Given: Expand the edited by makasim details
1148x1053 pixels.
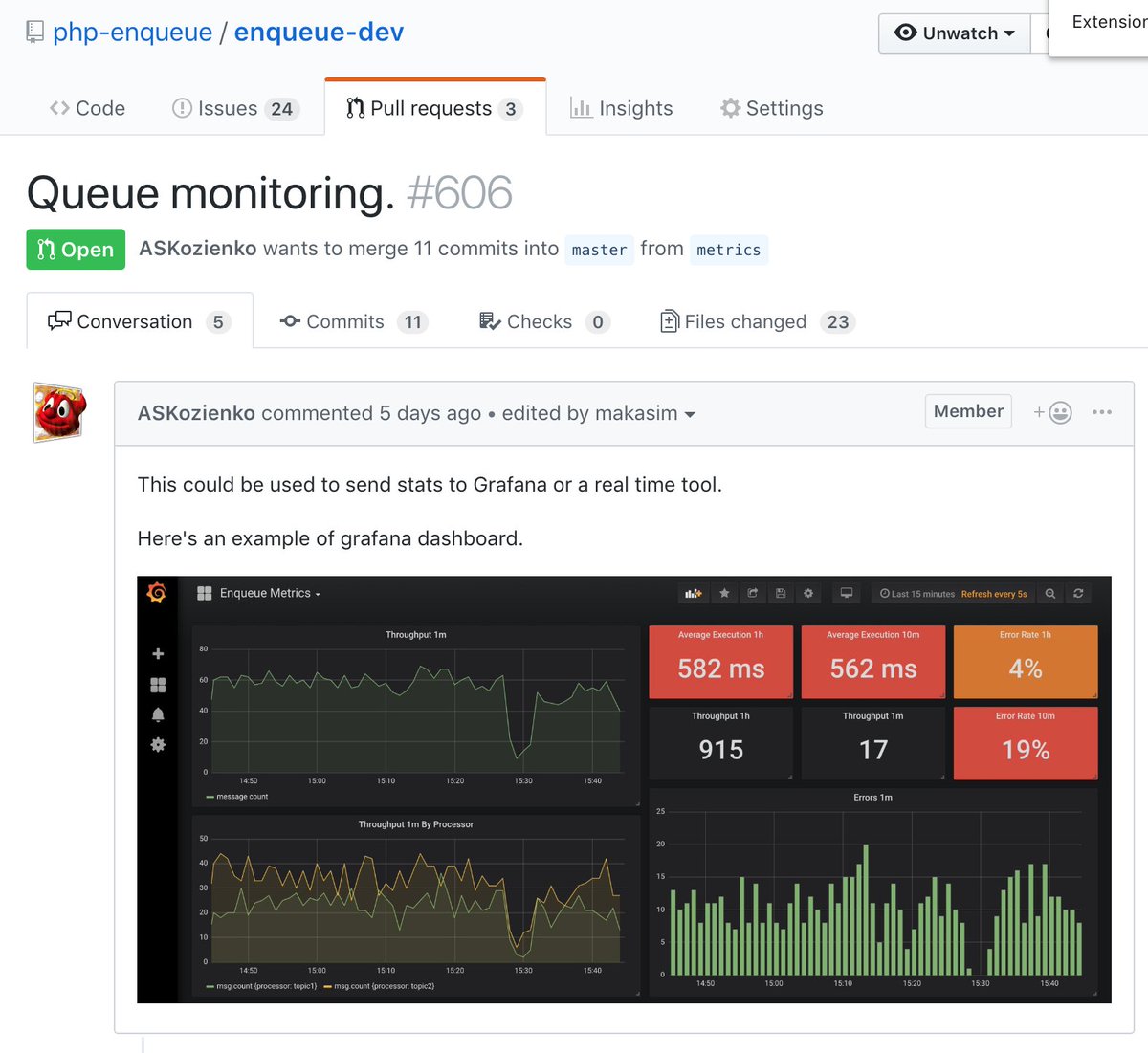Looking at the screenshot, I should pyautogui.click(x=689, y=414).
